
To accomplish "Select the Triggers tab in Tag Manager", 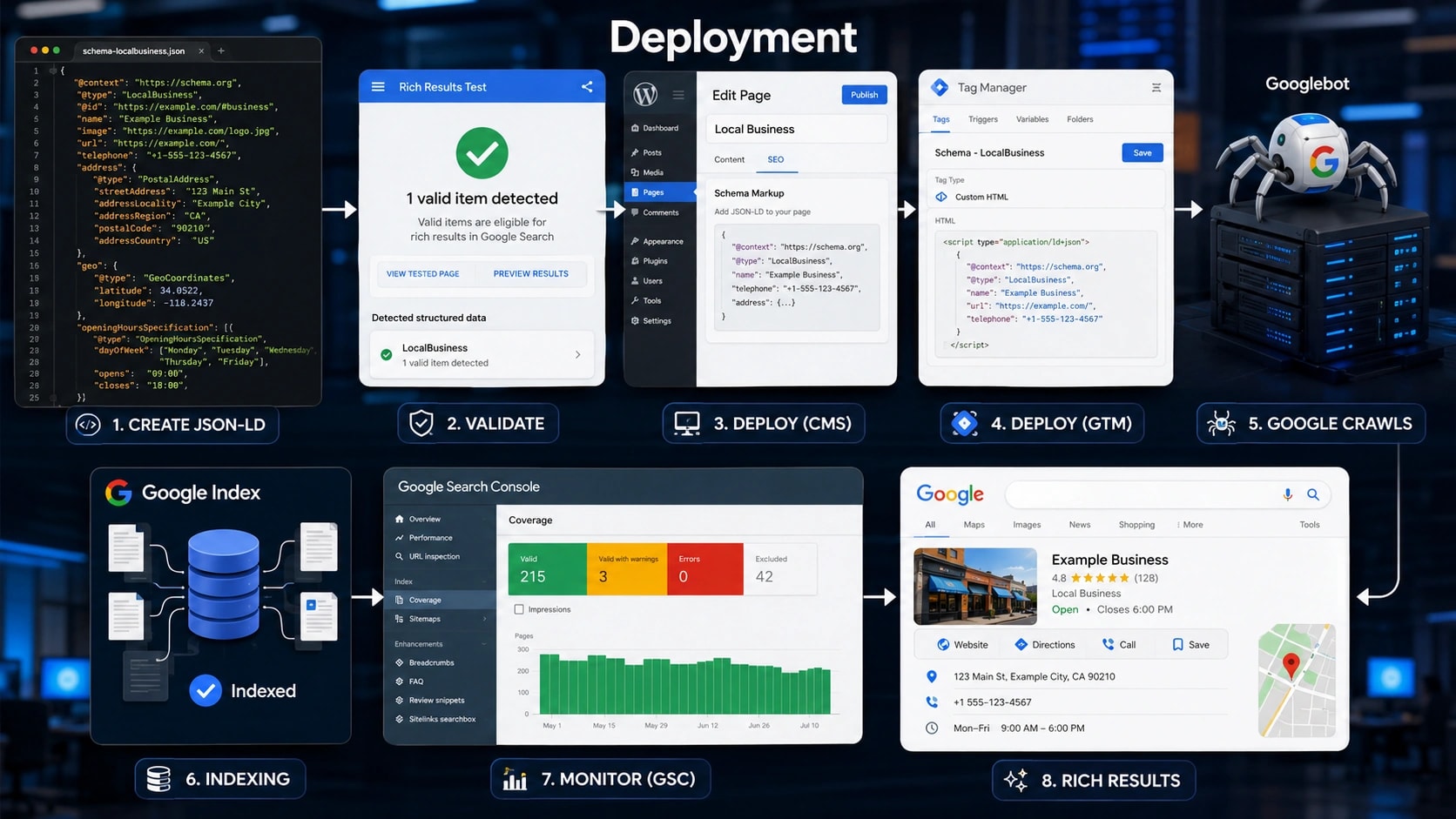I will [x=983, y=119].
